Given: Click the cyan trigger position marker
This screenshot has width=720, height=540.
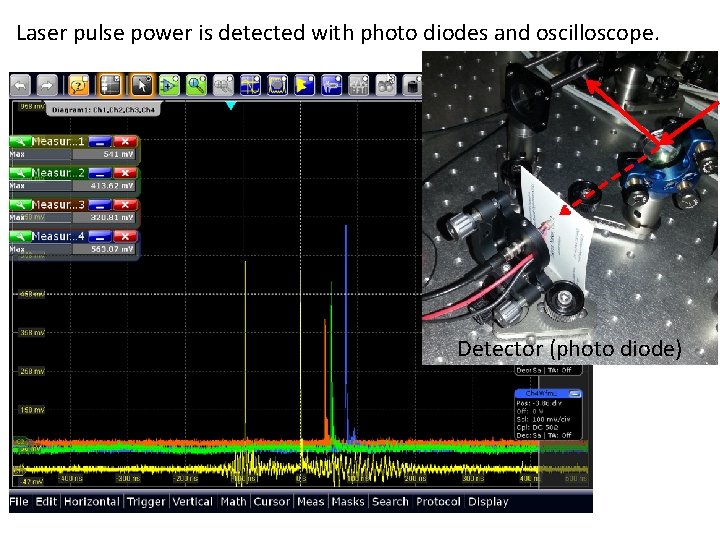Looking at the screenshot, I should [231, 106].
